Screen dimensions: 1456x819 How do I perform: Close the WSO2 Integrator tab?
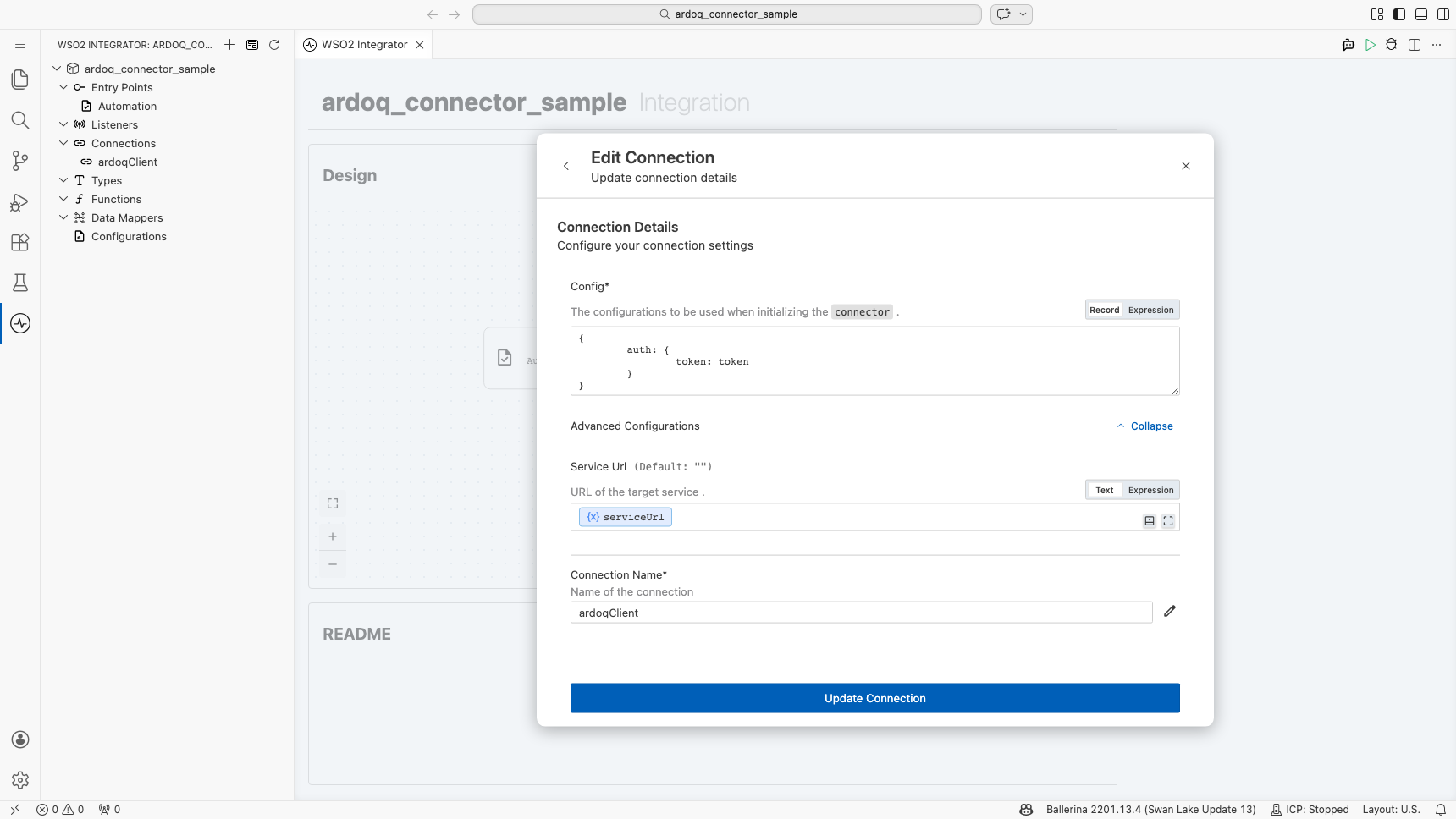420,45
